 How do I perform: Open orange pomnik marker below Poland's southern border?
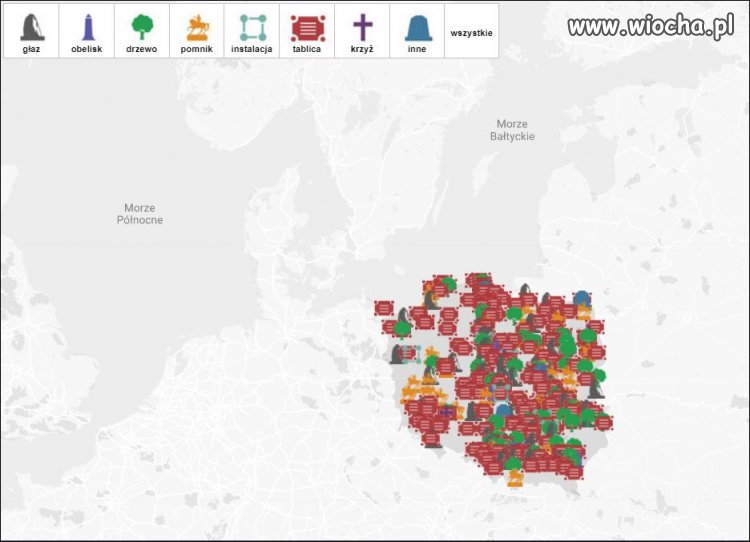(x=515, y=478)
